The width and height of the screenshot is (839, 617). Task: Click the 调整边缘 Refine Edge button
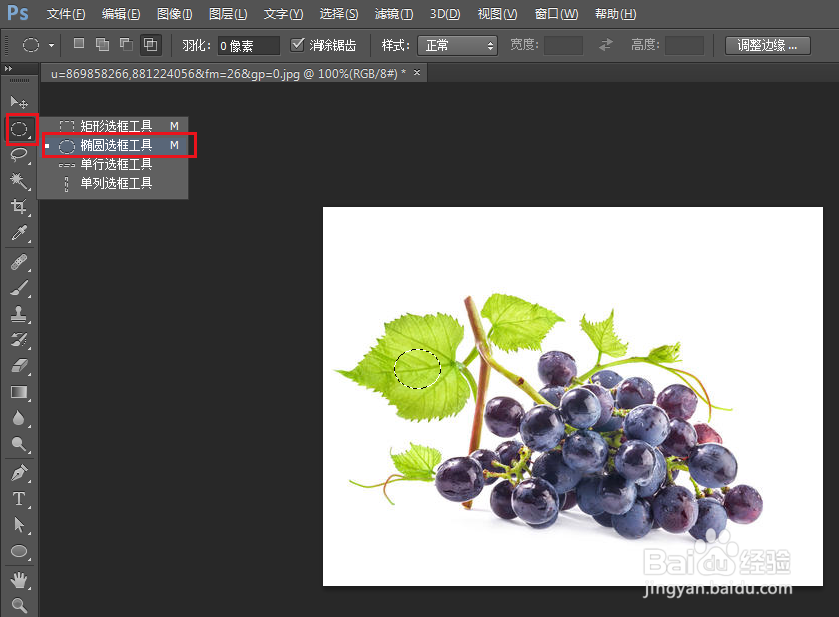[x=768, y=45]
